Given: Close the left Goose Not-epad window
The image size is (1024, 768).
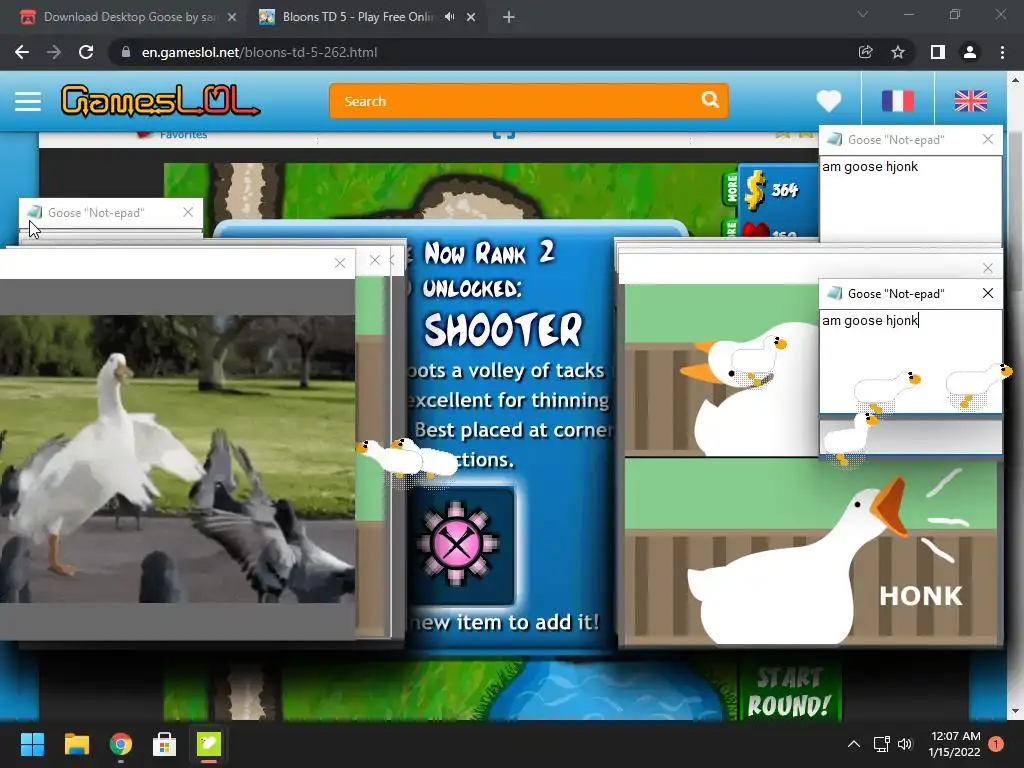Looking at the screenshot, I should 188,212.
